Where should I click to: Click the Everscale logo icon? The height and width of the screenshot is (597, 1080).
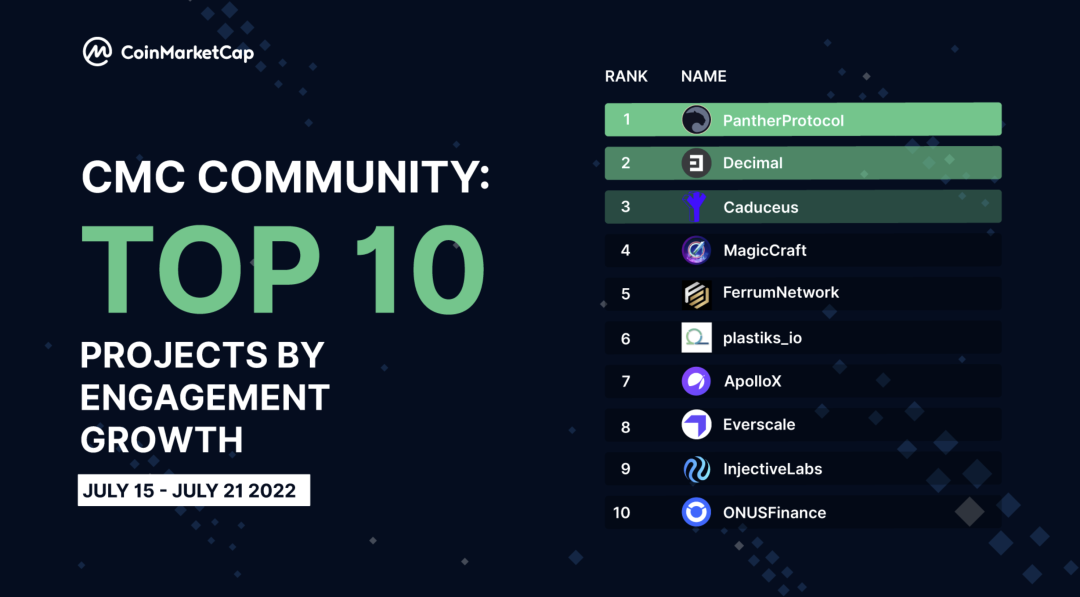696,425
